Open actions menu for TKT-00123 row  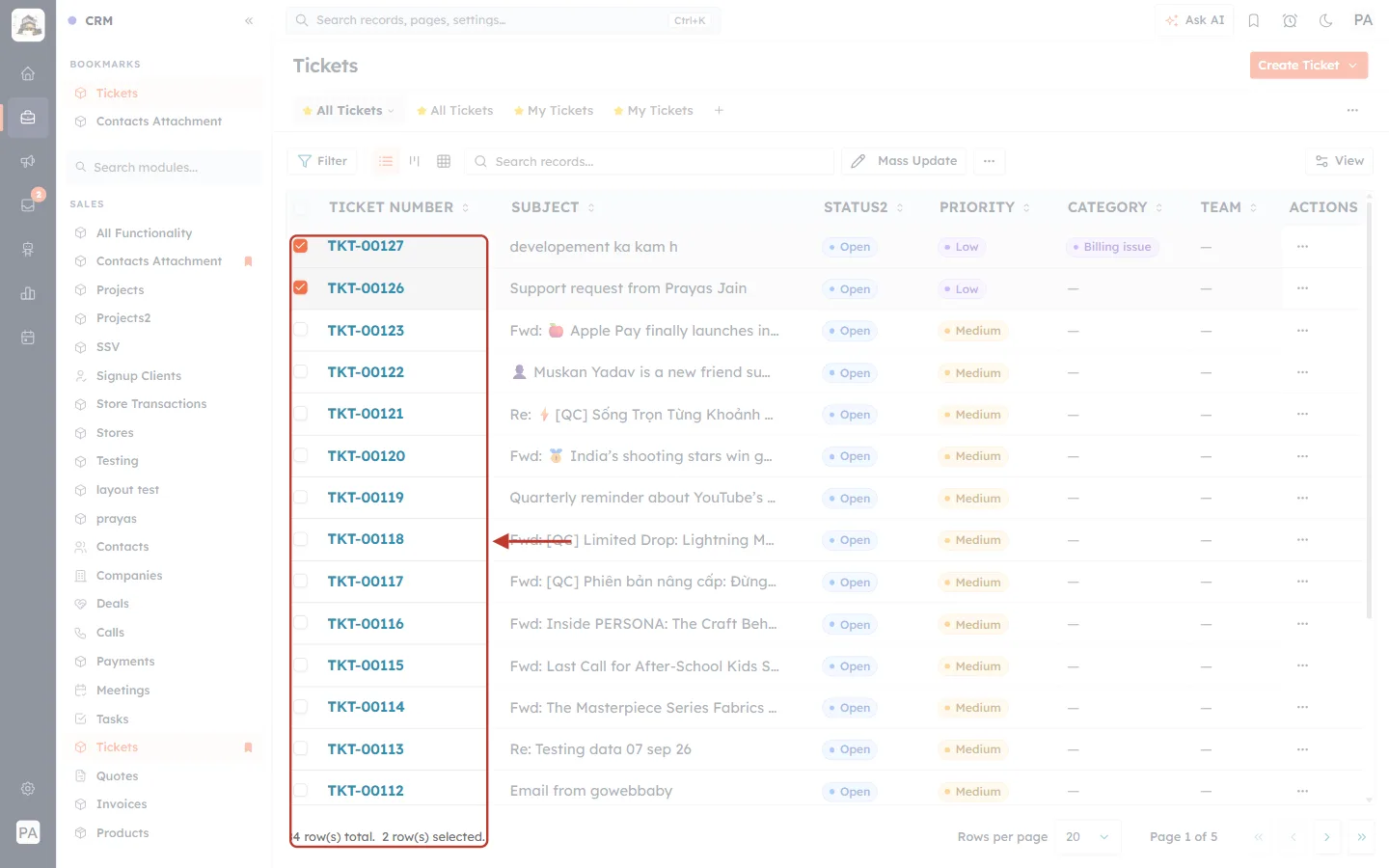pyautogui.click(x=1302, y=331)
